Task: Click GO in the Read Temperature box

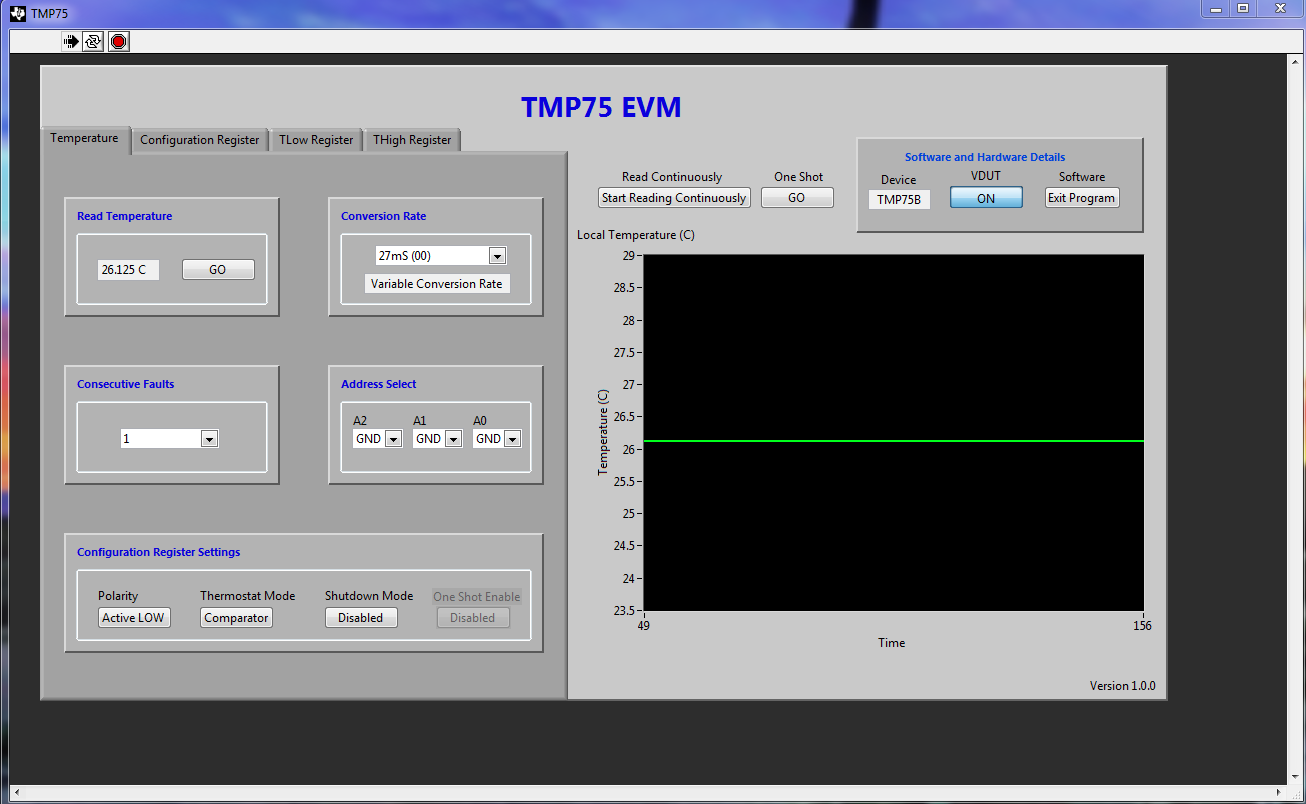Action: click(x=218, y=270)
